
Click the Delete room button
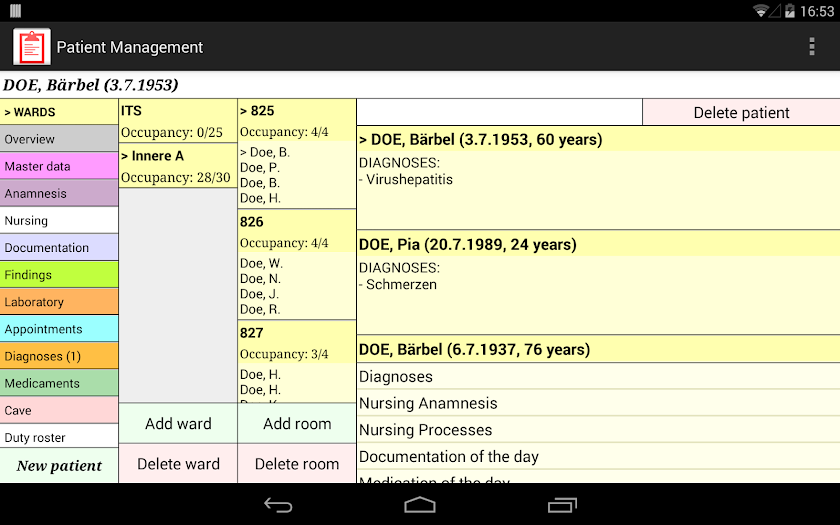coord(297,464)
